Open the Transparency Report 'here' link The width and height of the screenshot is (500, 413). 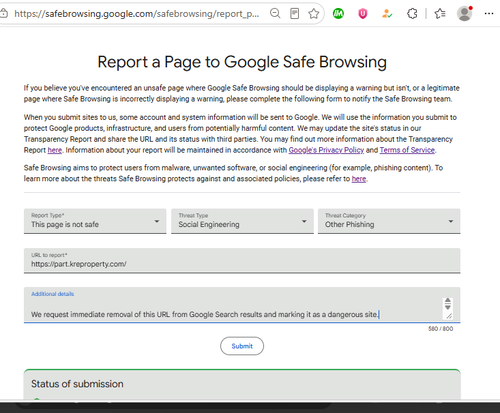55,150
